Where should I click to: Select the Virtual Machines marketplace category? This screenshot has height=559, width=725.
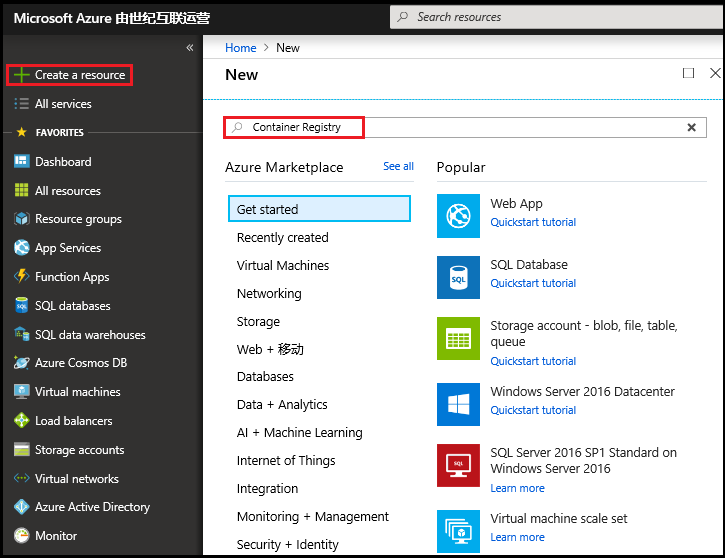pos(283,265)
